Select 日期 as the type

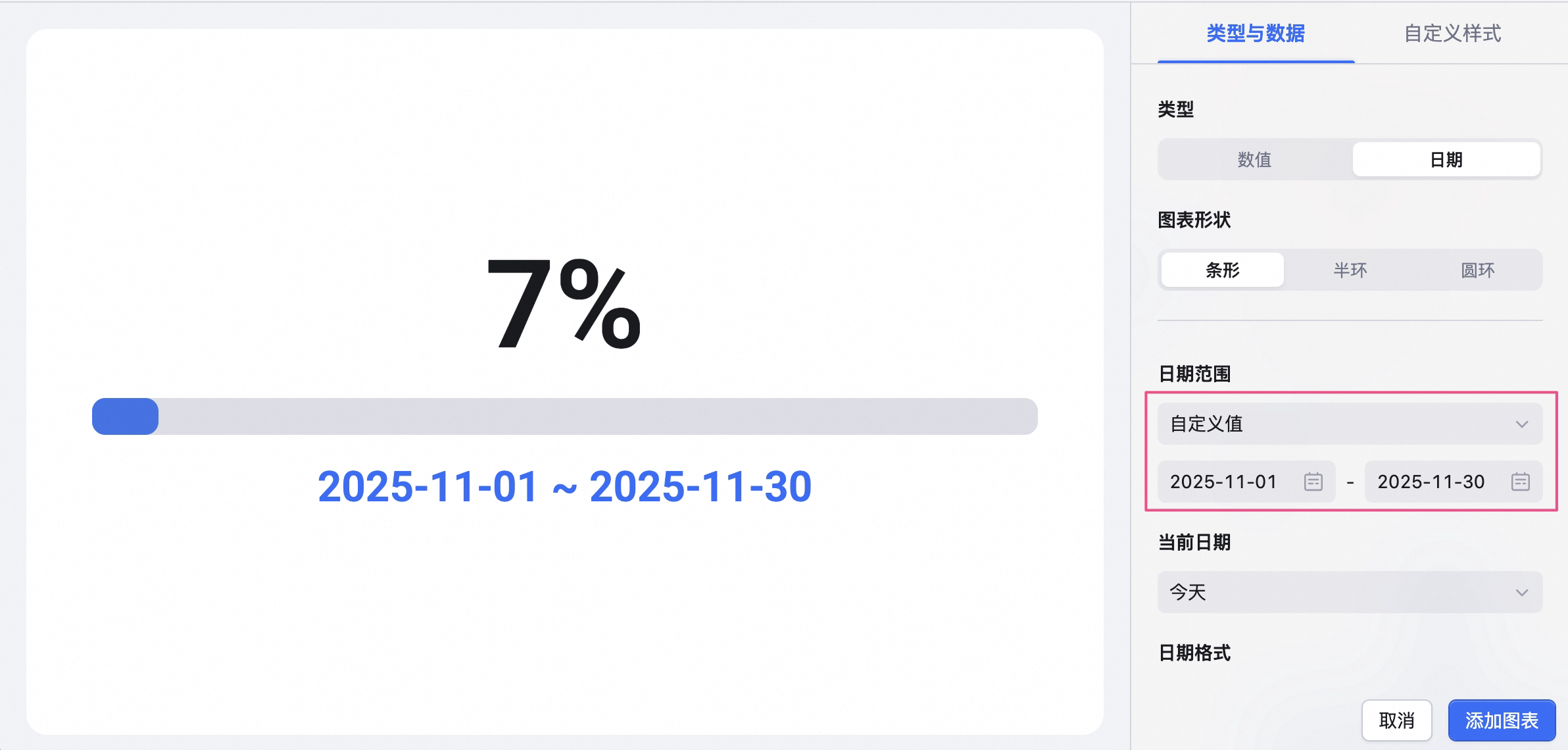click(1446, 159)
